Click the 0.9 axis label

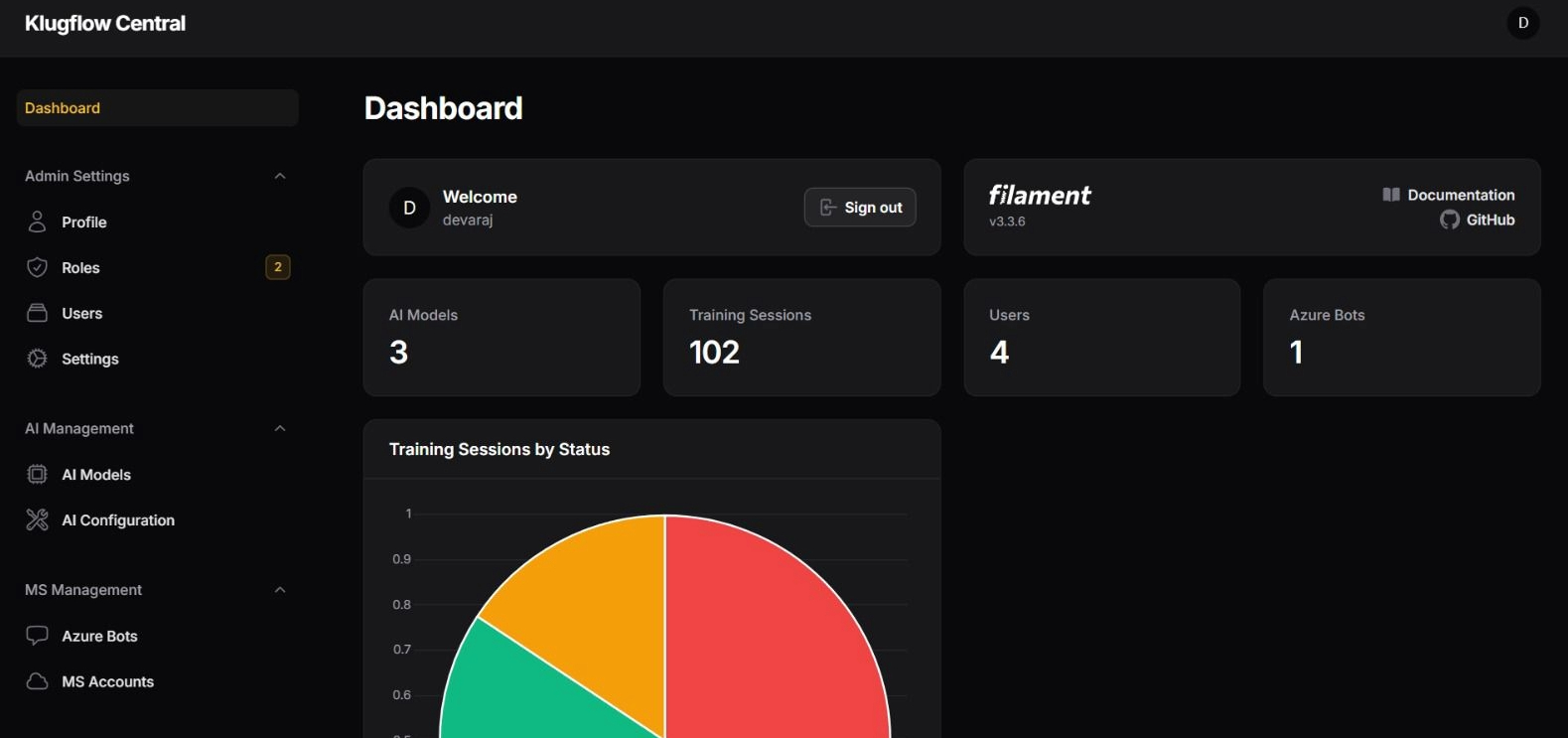(401, 559)
